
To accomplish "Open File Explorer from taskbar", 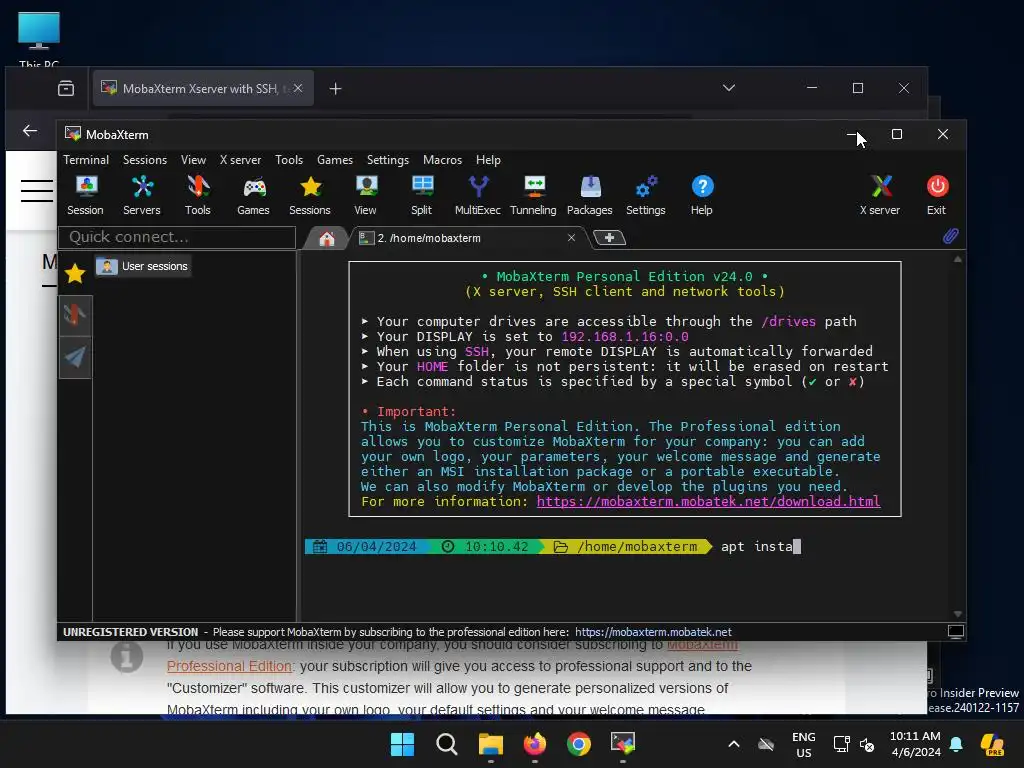I will click(x=490, y=744).
